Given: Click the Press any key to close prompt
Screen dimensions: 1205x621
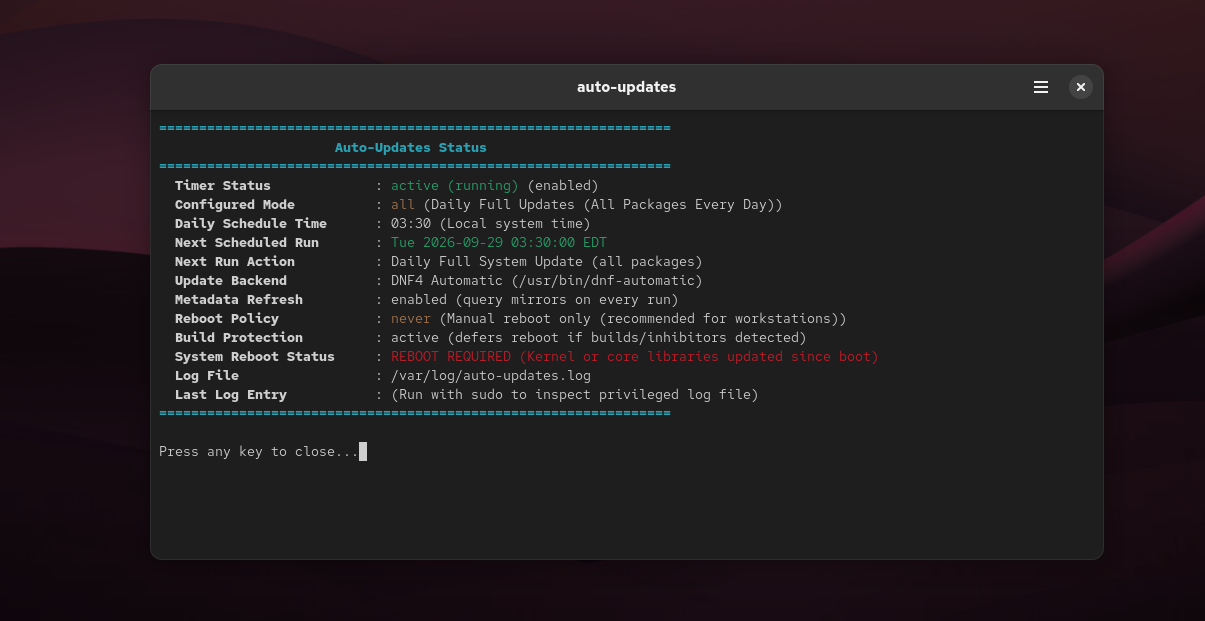Looking at the screenshot, I should [259, 451].
